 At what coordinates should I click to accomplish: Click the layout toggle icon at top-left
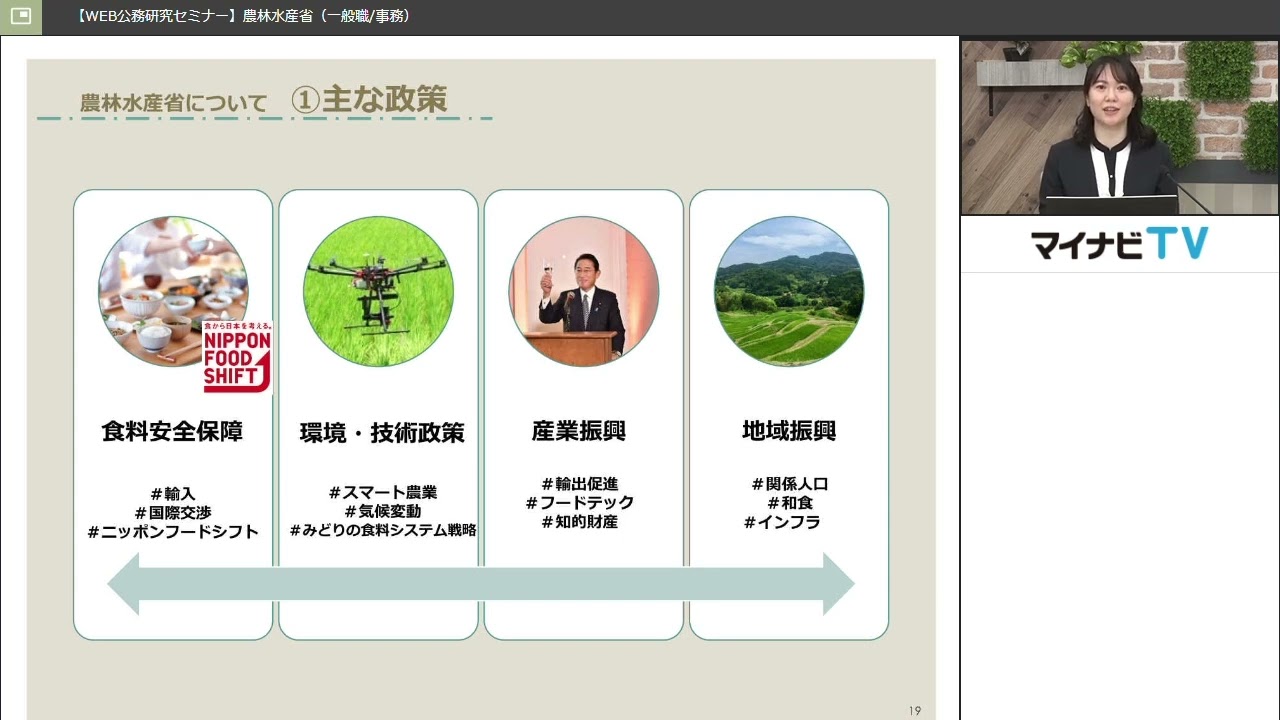tap(20, 16)
